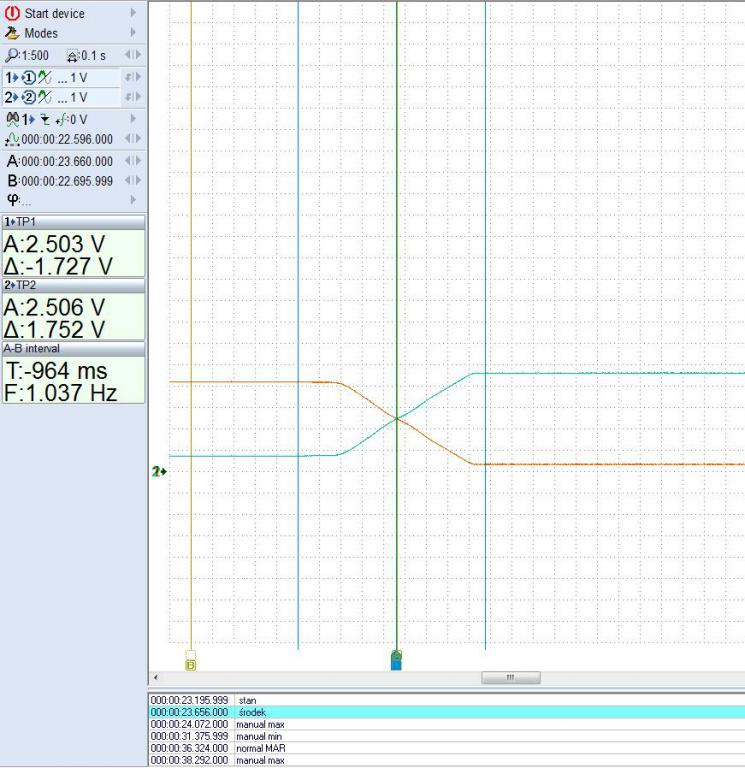Image resolution: width=745 pixels, height=768 pixels.
Task: Click the channel 2 waveform coupling icon
Action: tap(45, 97)
